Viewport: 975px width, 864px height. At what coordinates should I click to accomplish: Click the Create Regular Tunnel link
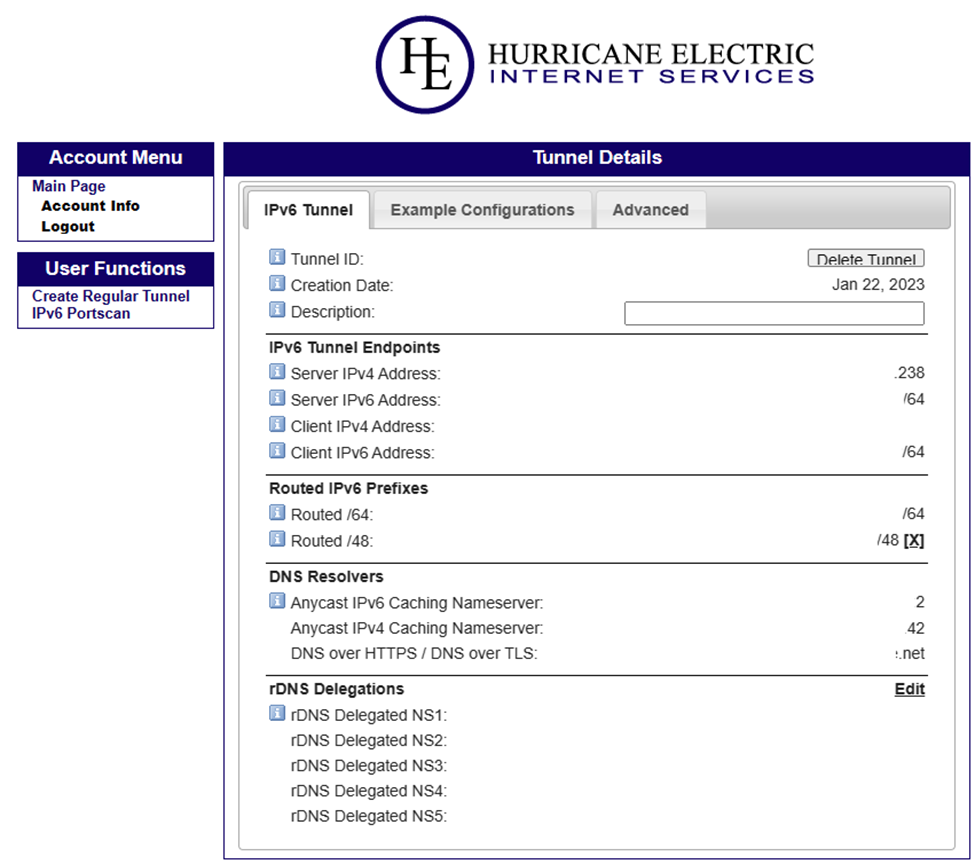click(x=111, y=296)
